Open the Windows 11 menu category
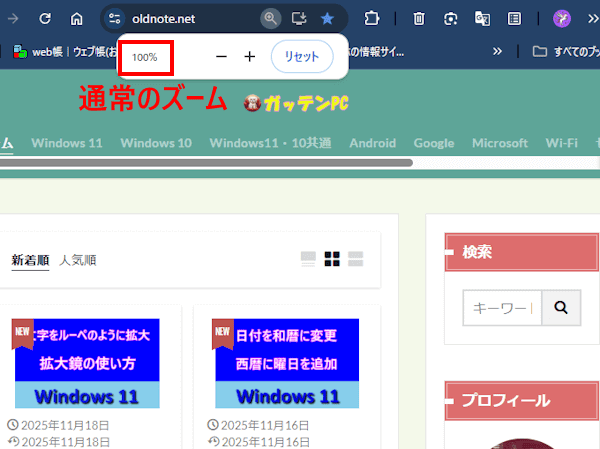This screenshot has width=600, height=449. [67, 143]
